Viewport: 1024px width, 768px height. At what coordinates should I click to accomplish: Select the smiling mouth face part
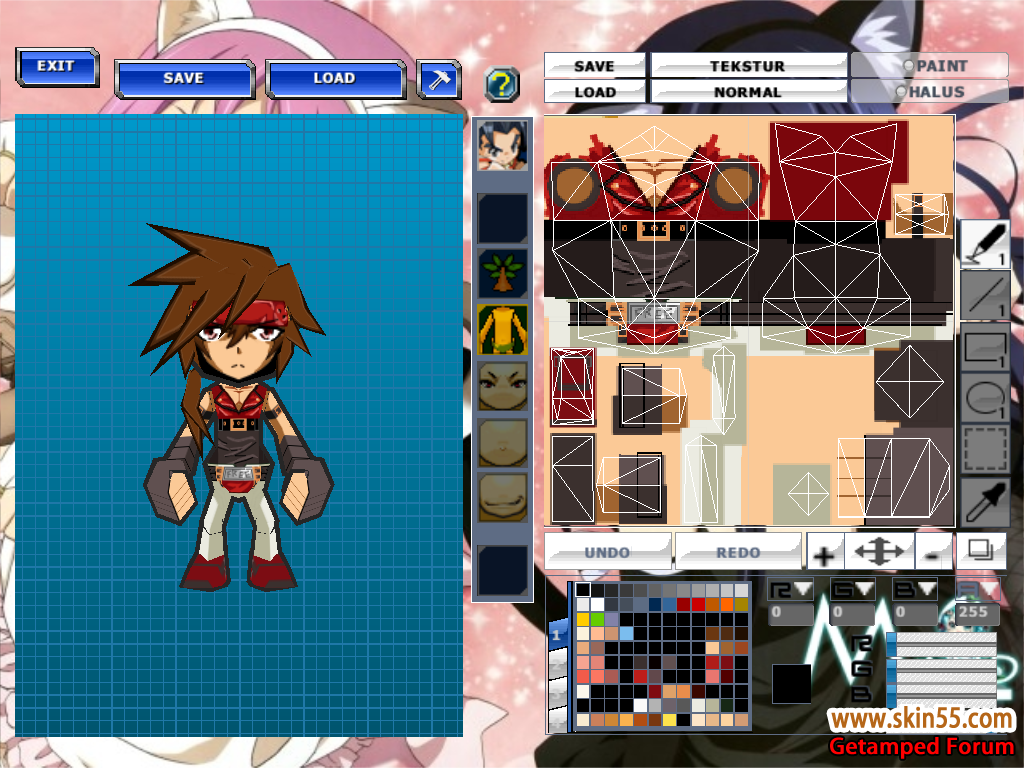coord(502,498)
